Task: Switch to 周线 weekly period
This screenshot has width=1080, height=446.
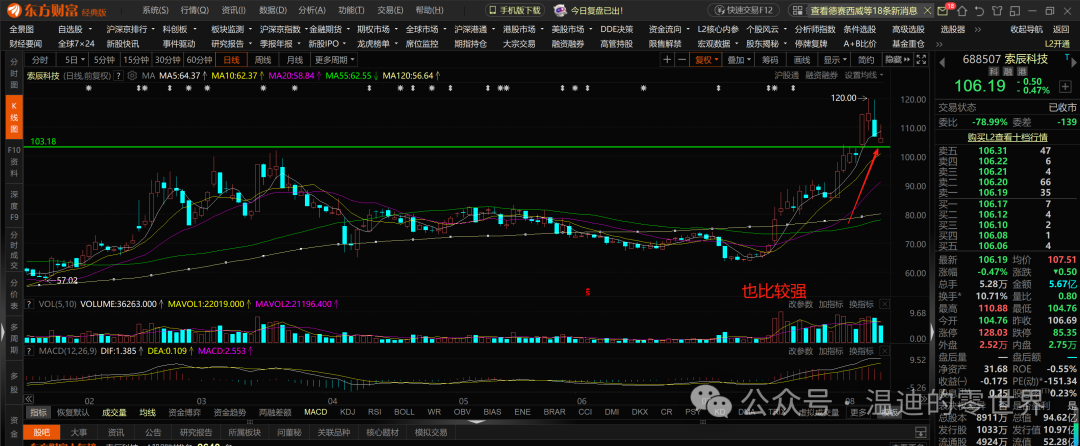Action: tap(262, 60)
